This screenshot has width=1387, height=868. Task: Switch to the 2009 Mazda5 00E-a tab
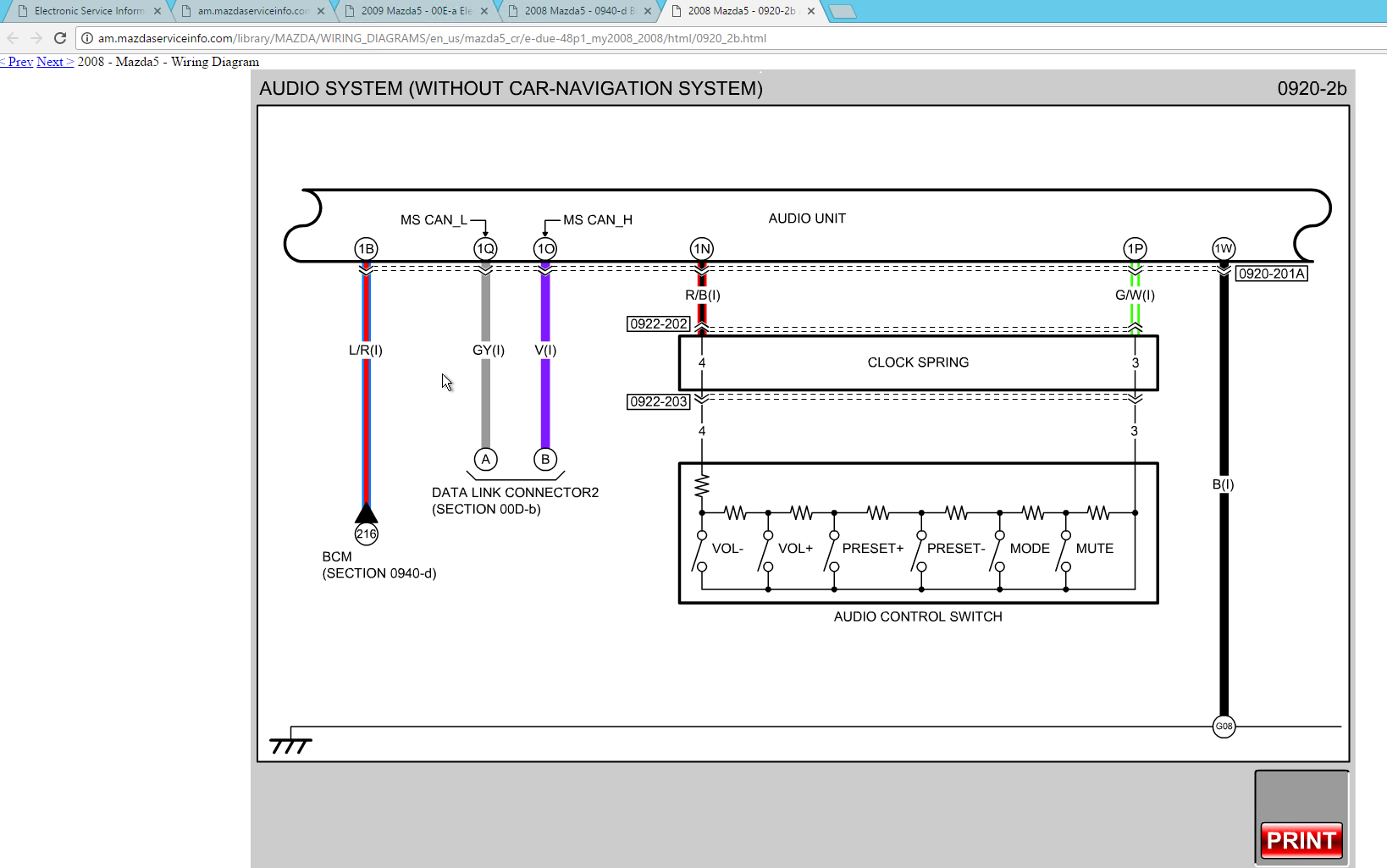pyautogui.click(x=415, y=11)
